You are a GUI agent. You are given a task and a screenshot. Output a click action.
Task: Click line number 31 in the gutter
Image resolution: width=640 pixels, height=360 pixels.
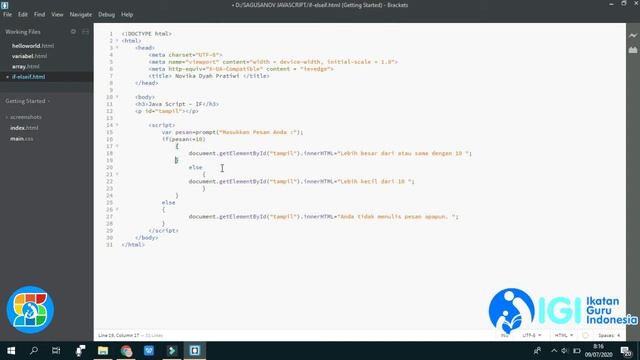pyautogui.click(x=109, y=245)
